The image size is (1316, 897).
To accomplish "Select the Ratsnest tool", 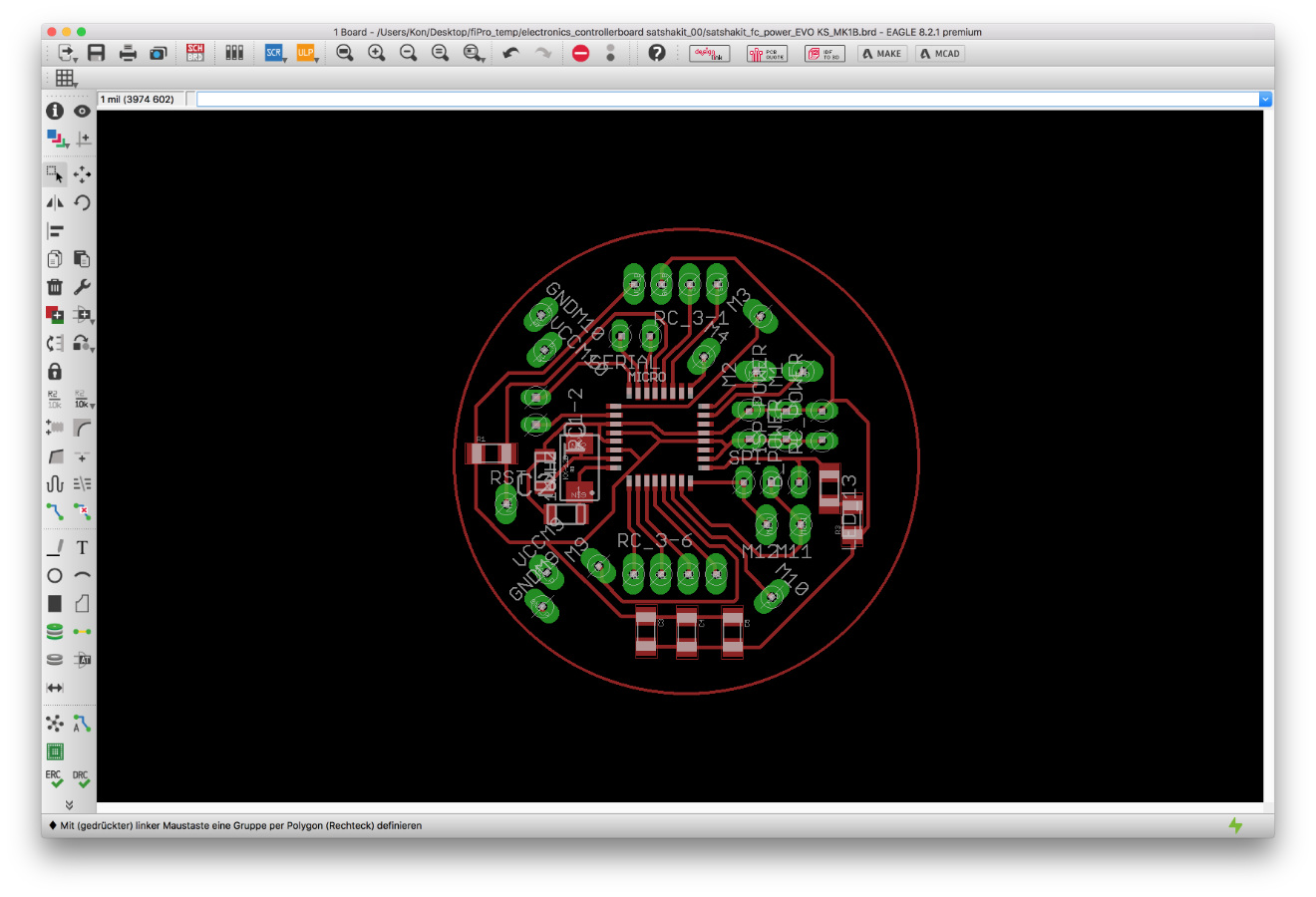I will (x=55, y=723).
